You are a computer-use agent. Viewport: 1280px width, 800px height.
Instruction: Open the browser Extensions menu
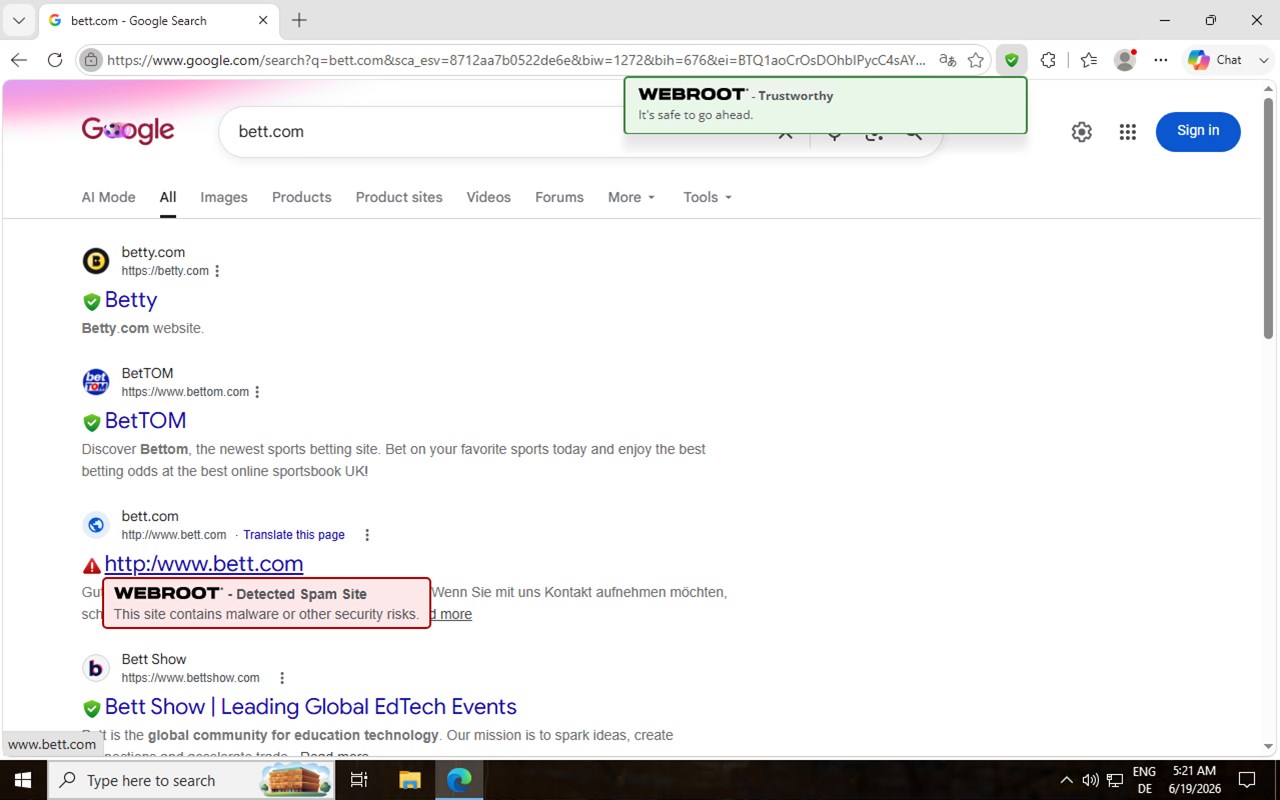point(1048,60)
